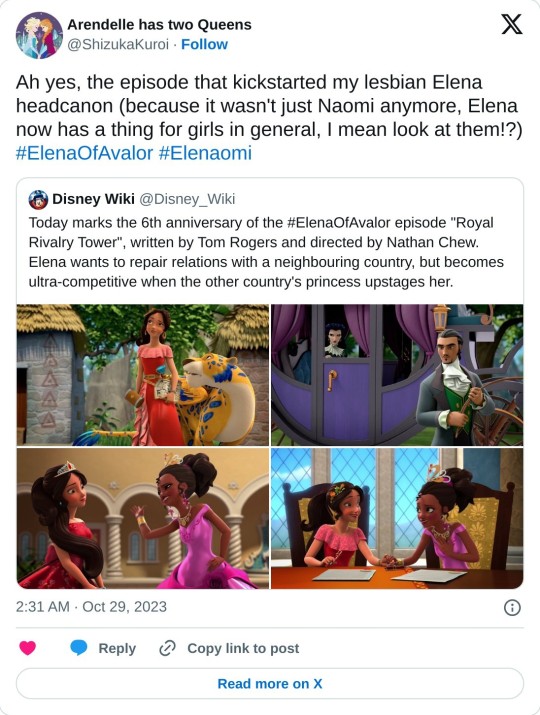Open image of the two princesses at the table
This screenshot has height=715, width=540.
[x=397, y=518]
